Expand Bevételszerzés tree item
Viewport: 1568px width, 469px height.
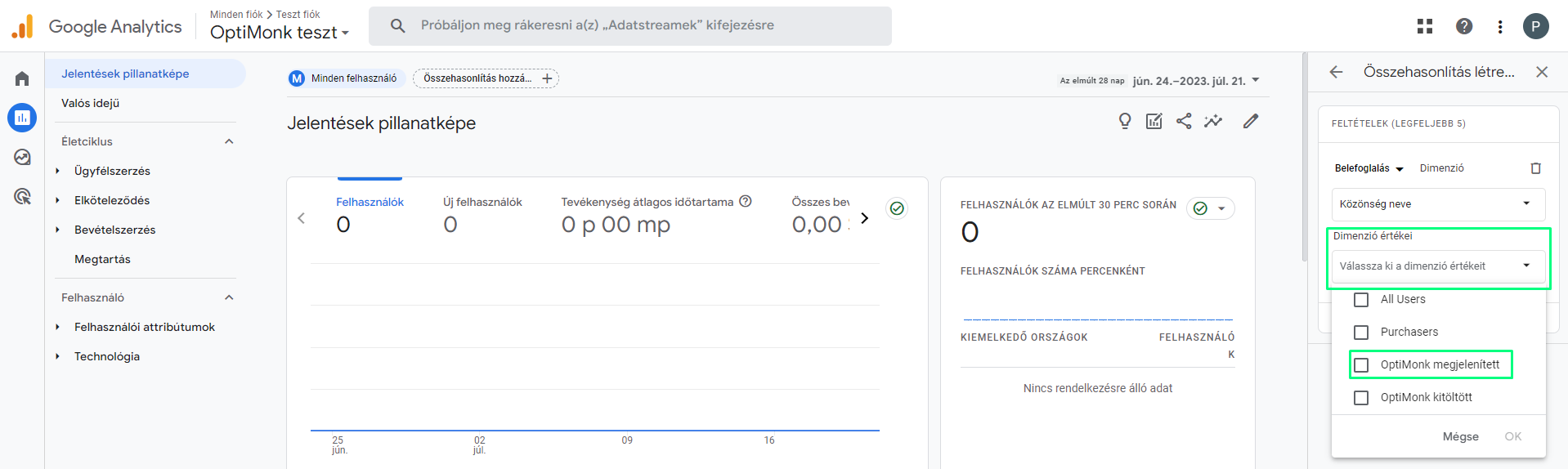pos(57,230)
